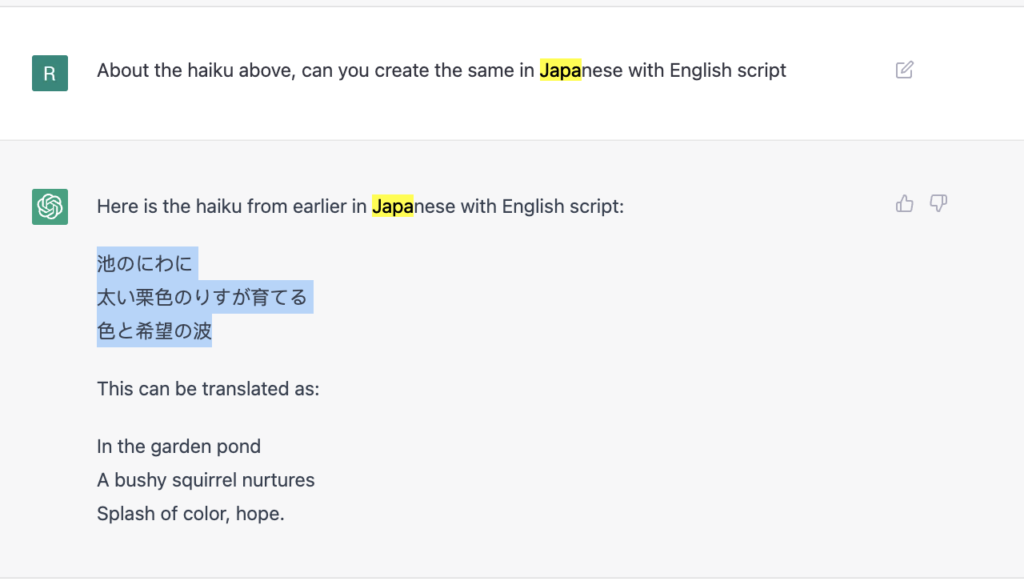Click the line 'Splash of color, hope.'
The width and height of the screenshot is (1024, 581).
191,514
